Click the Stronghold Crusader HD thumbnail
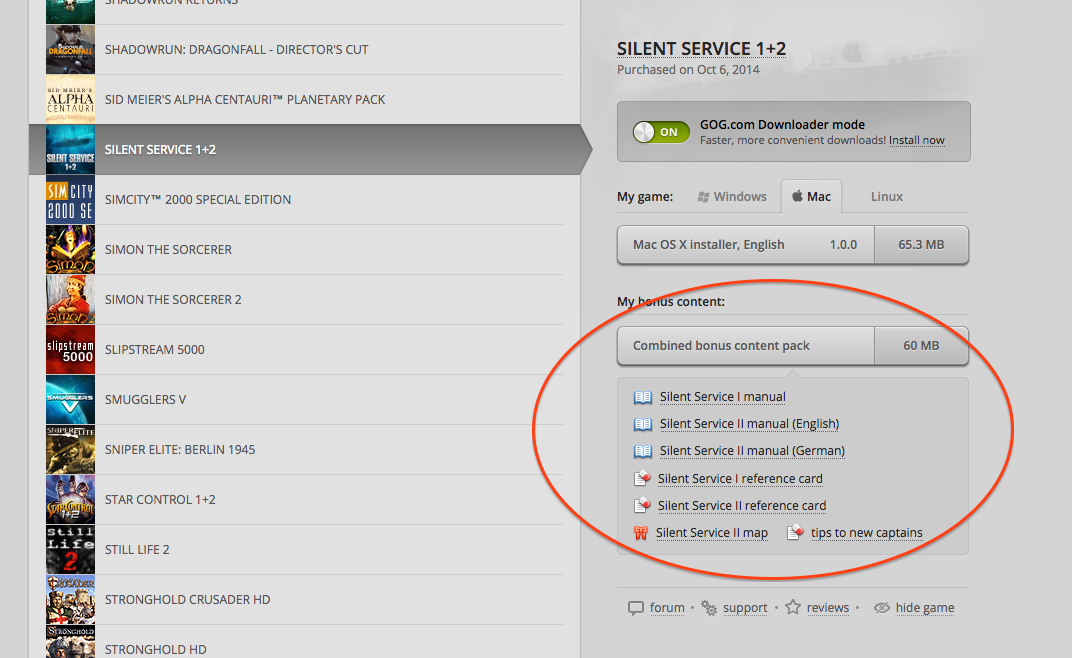The width and height of the screenshot is (1072, 658). tap(70, 599)
